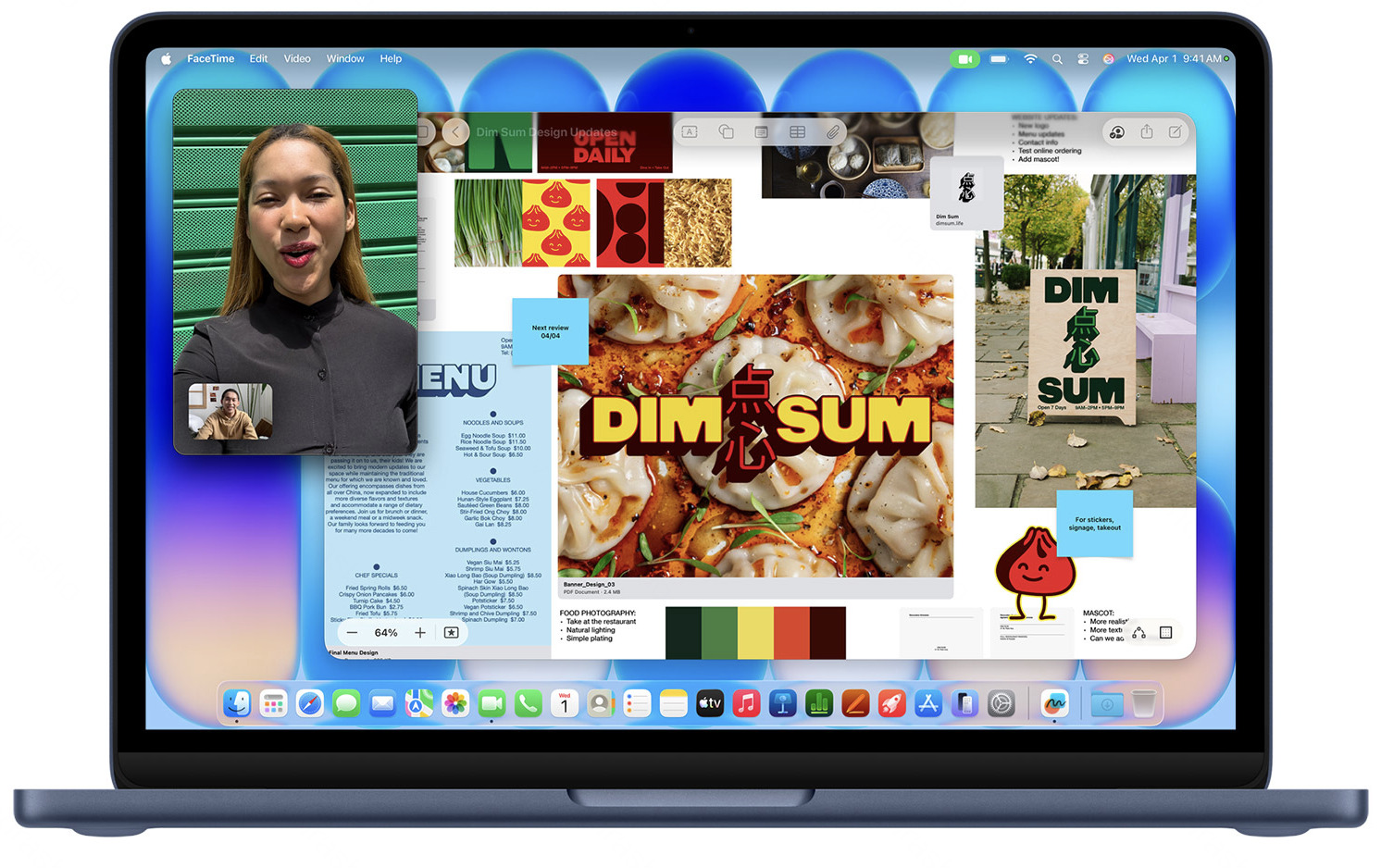Go back using the board chevron
Viewport: 1381px width, 868px height.
454,132
